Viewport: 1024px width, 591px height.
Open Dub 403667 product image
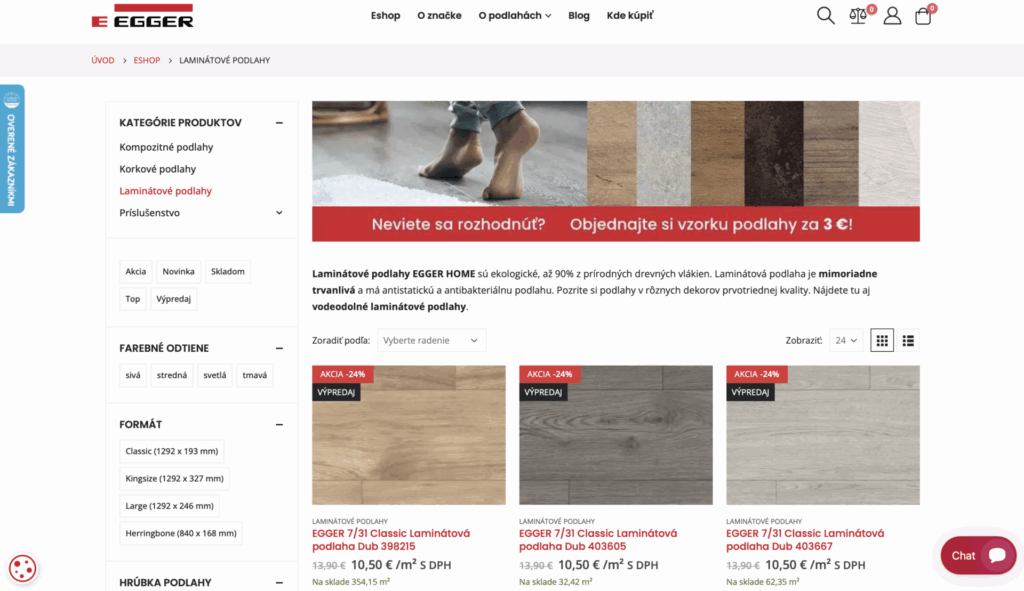[823, 435]
